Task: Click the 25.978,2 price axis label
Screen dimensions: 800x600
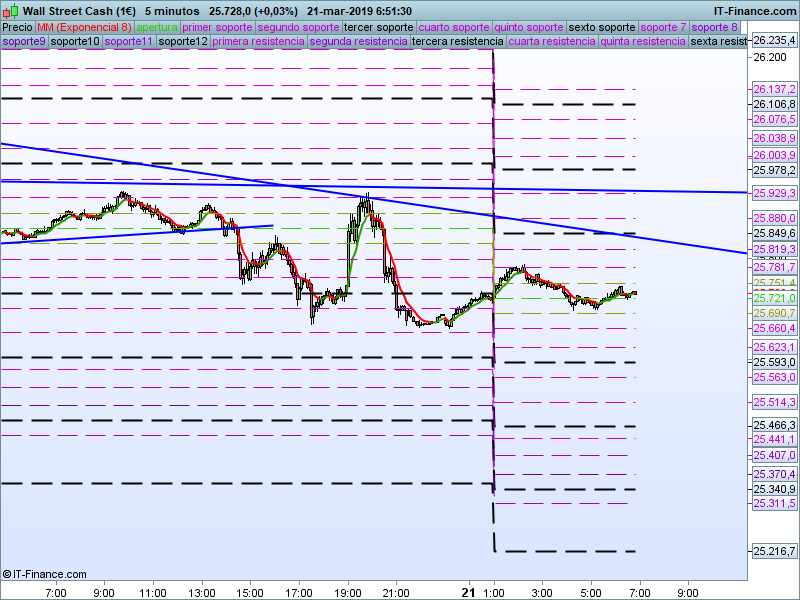Action: click(774, 170)
